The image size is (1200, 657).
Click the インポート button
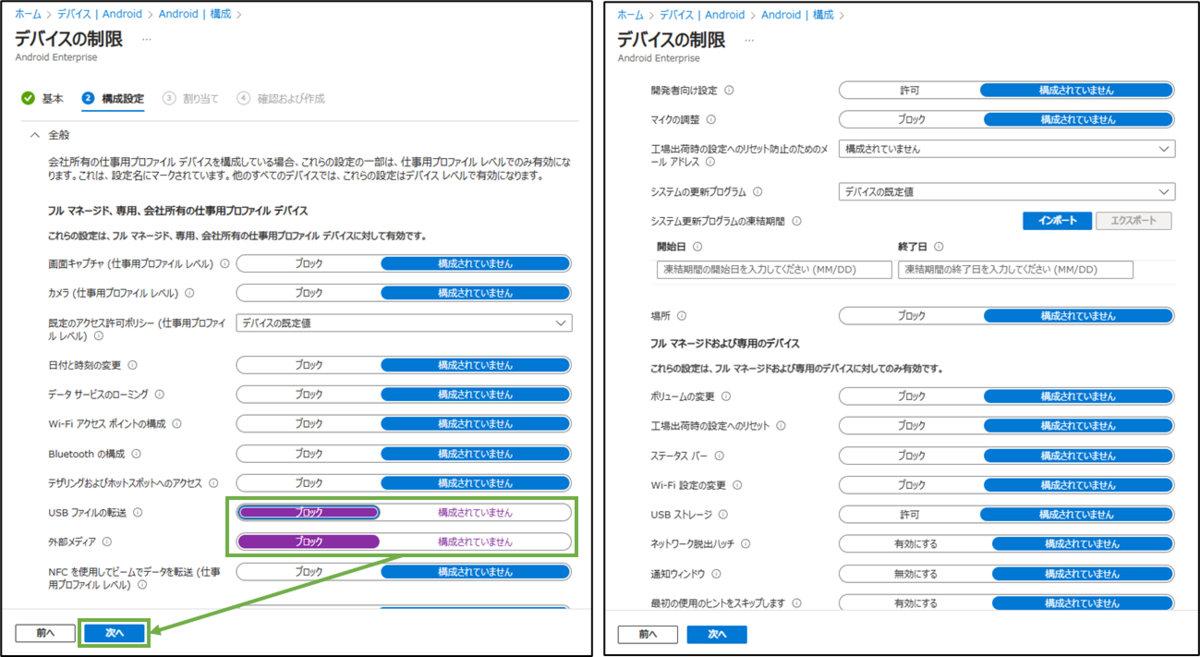(1057, 221)
